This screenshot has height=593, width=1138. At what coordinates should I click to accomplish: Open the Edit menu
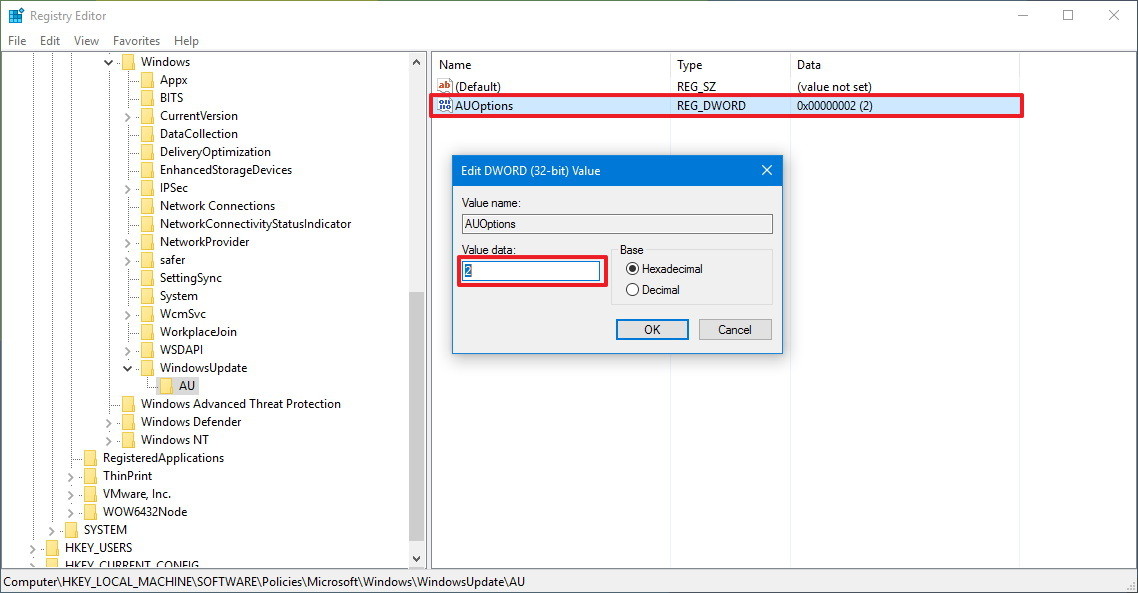(49, 41)
